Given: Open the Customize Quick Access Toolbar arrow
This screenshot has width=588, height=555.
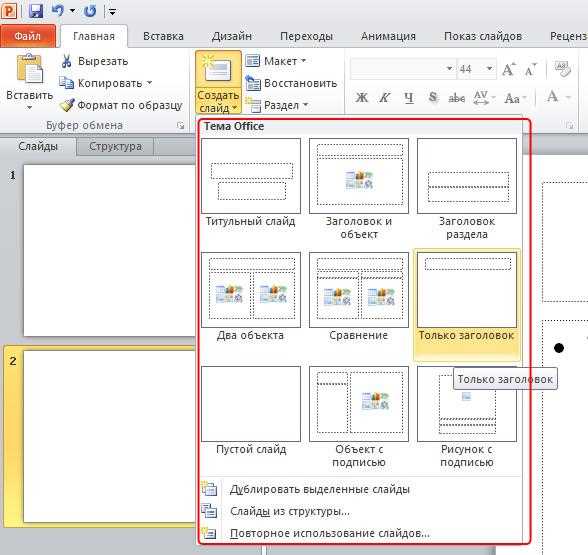Looking at the screenshot, I should (112, 12).
